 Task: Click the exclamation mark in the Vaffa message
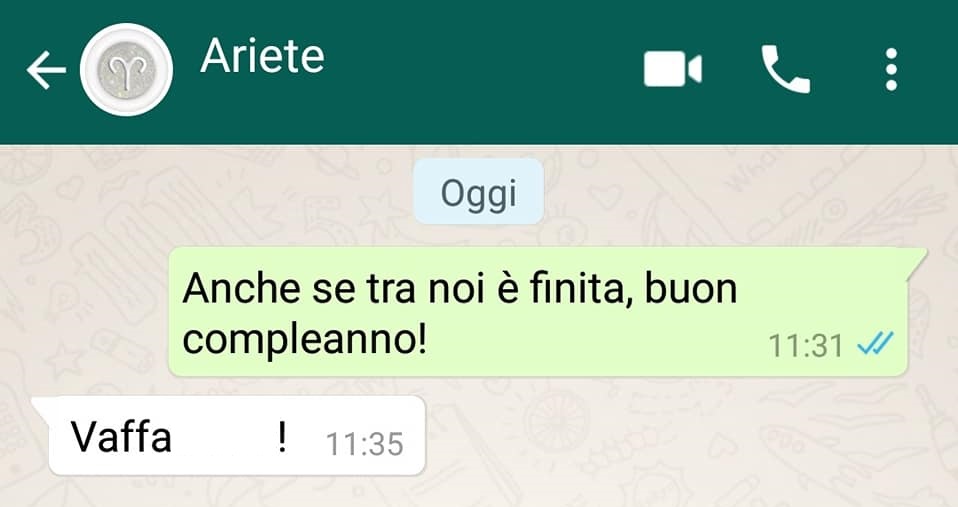(x=282, y=437)
